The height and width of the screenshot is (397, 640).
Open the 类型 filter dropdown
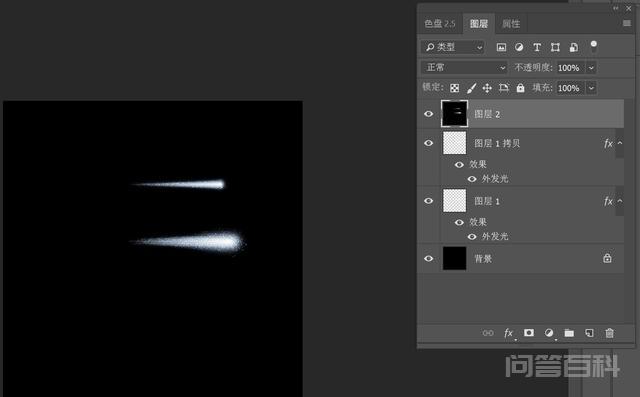click(453, 47)
